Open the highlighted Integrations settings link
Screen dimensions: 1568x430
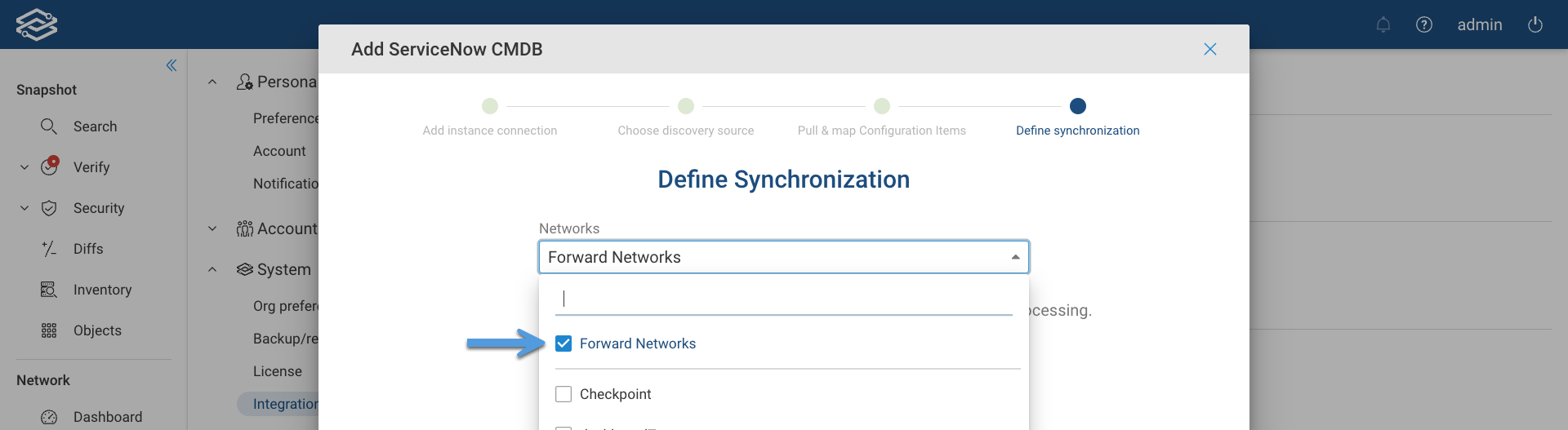[x=278, y=404]
